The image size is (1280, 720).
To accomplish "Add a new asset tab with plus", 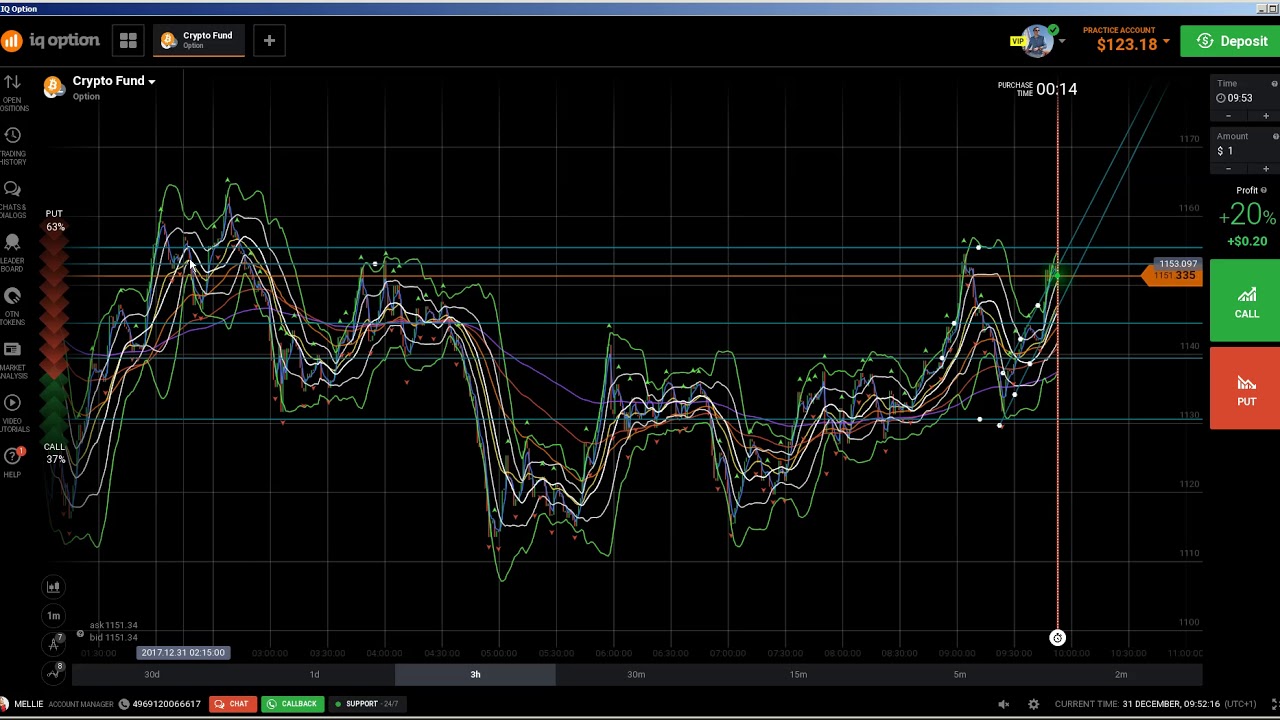I will [x=269, y=41].
